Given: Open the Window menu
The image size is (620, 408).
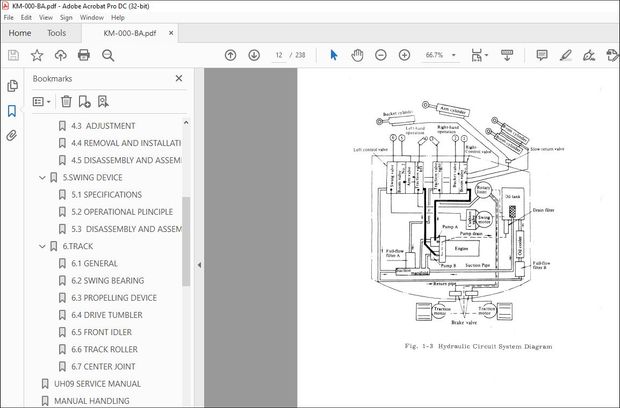Looking at the screenshot, I should (x=92, y=17).
